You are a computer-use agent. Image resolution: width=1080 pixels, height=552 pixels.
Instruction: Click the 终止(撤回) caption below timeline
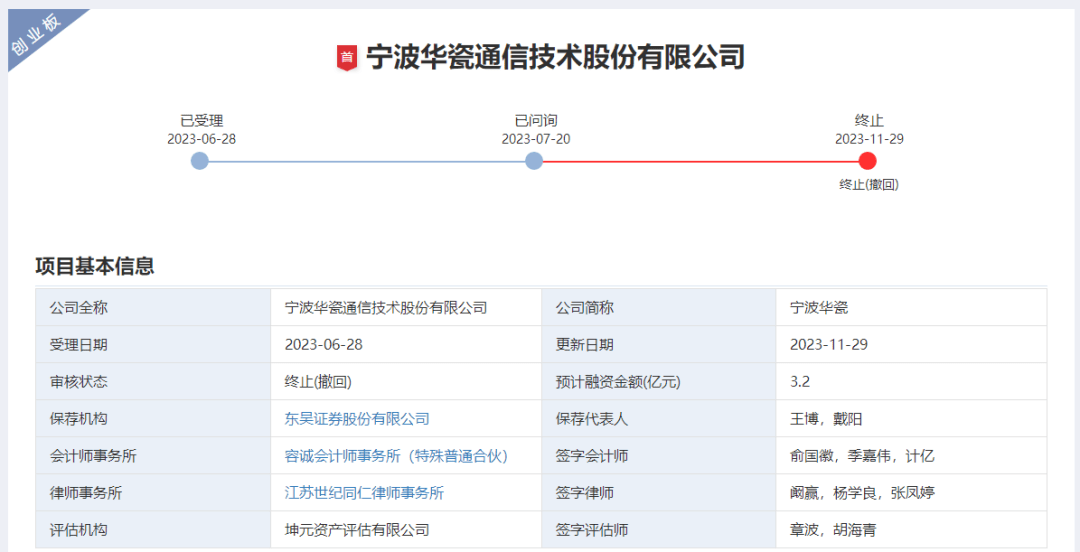tap(869, 185)
